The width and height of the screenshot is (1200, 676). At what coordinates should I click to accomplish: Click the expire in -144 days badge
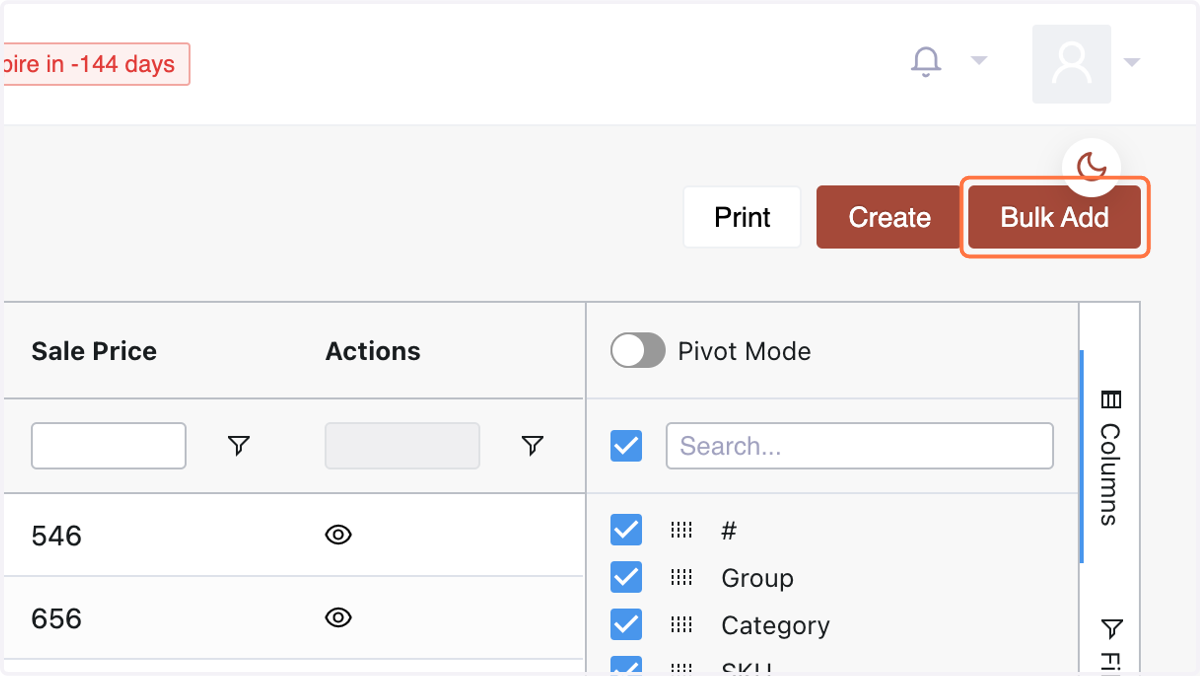96,64
